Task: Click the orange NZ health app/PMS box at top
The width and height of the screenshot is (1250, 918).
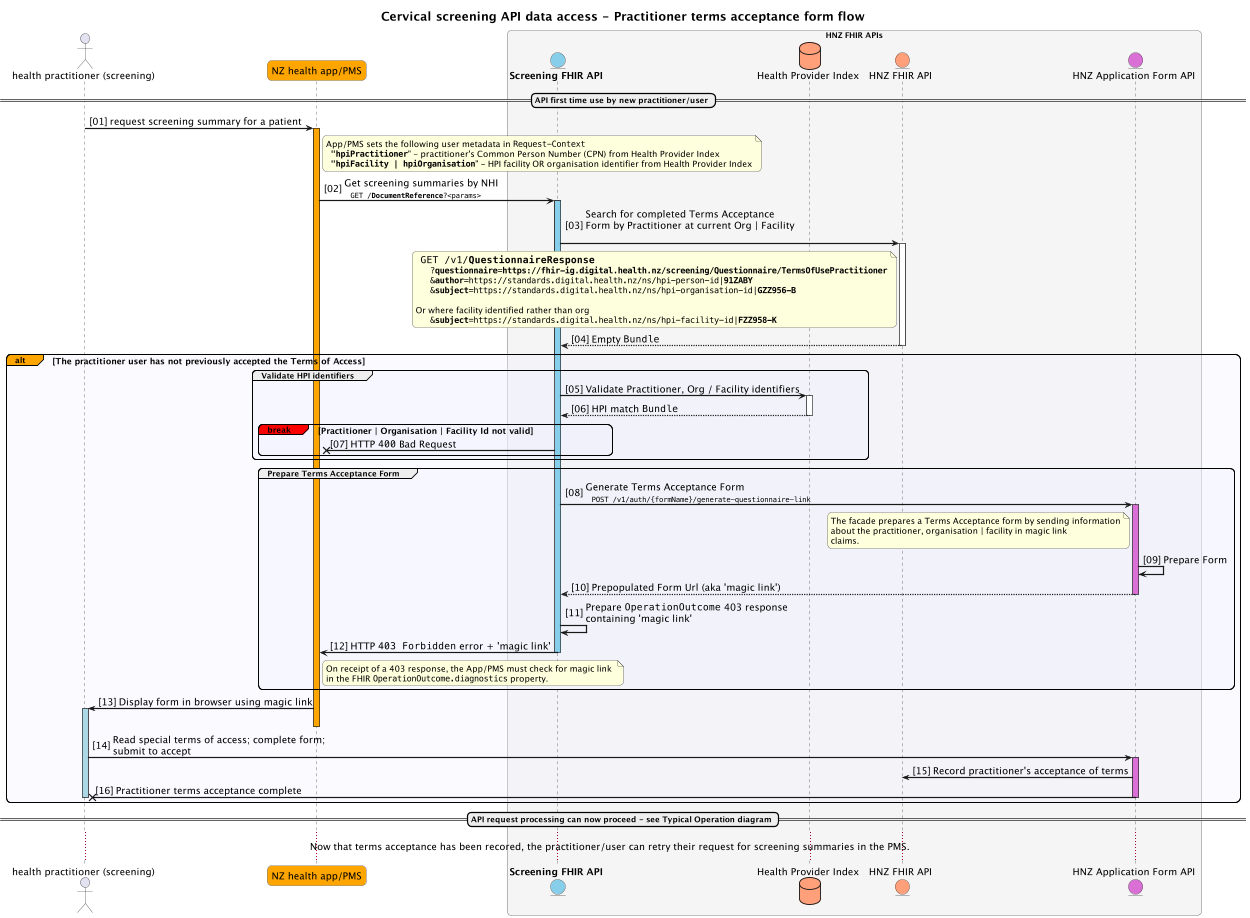Action: 316,70
